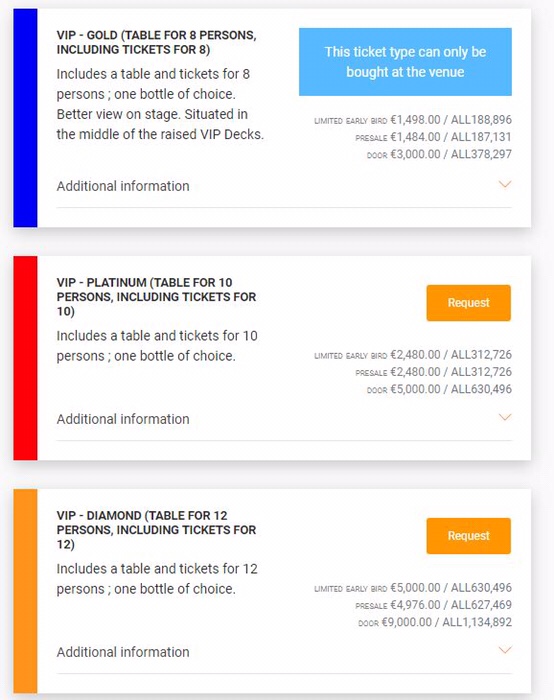The image size is (554, 700).
Task: Click Request for VIP Platinum table
Action: (468, 303)
